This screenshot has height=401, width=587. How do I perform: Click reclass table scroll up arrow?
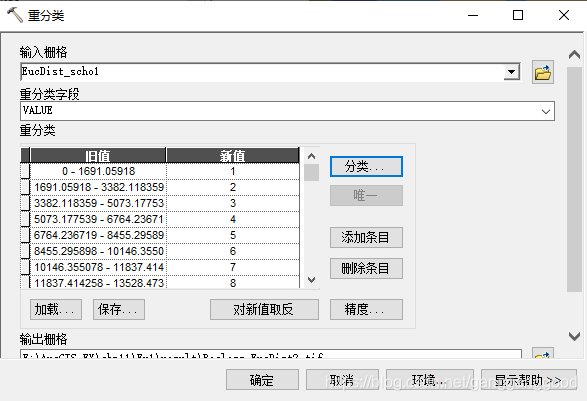click(311, 156)
